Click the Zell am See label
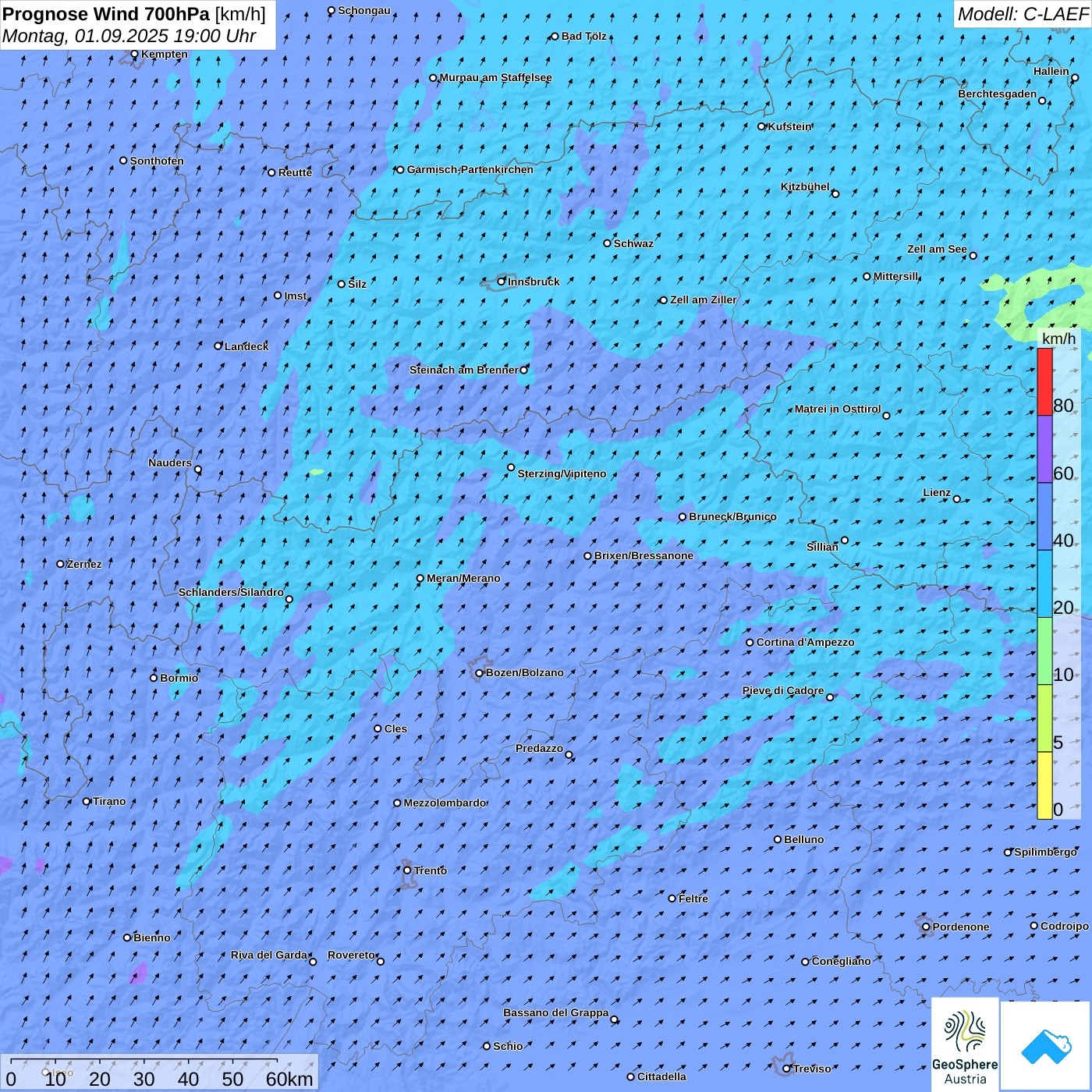 coord(937,249)
